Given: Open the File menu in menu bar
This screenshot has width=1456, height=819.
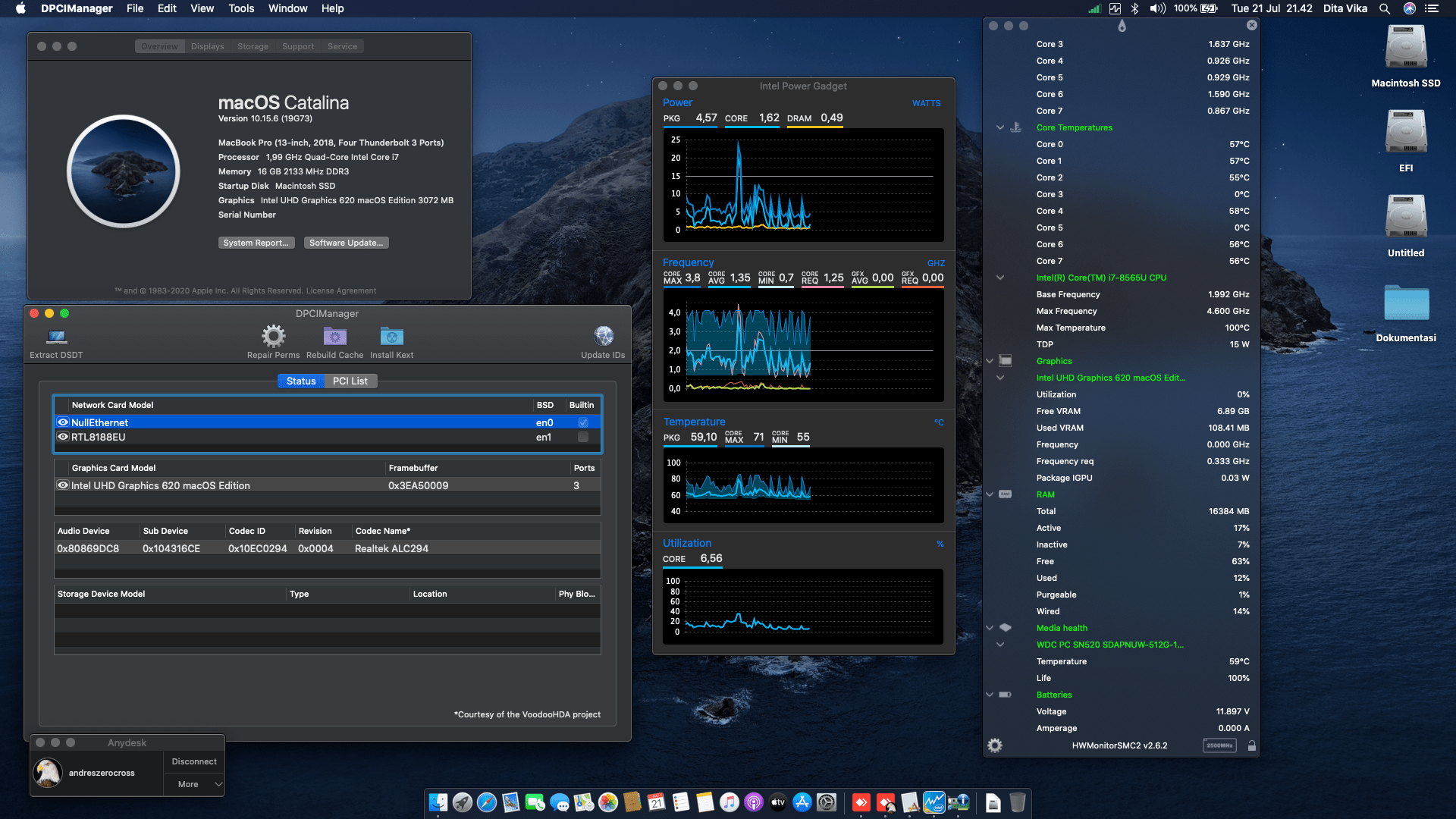Looking at the screenshot, I should coord(135,8).
